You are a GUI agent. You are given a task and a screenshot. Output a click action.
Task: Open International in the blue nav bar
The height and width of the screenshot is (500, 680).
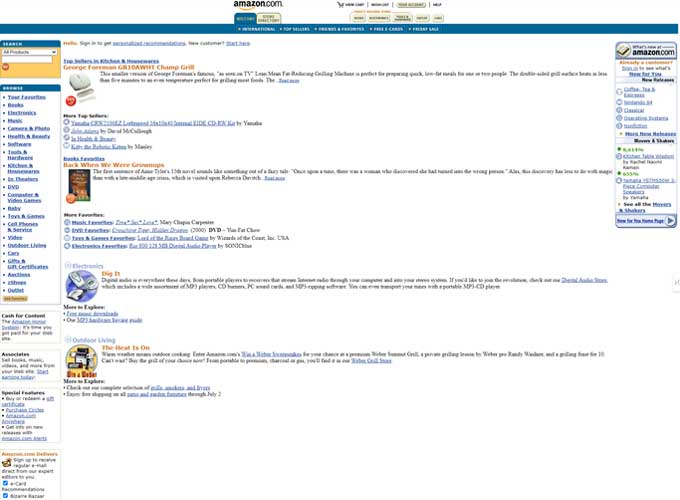(257, 29)
